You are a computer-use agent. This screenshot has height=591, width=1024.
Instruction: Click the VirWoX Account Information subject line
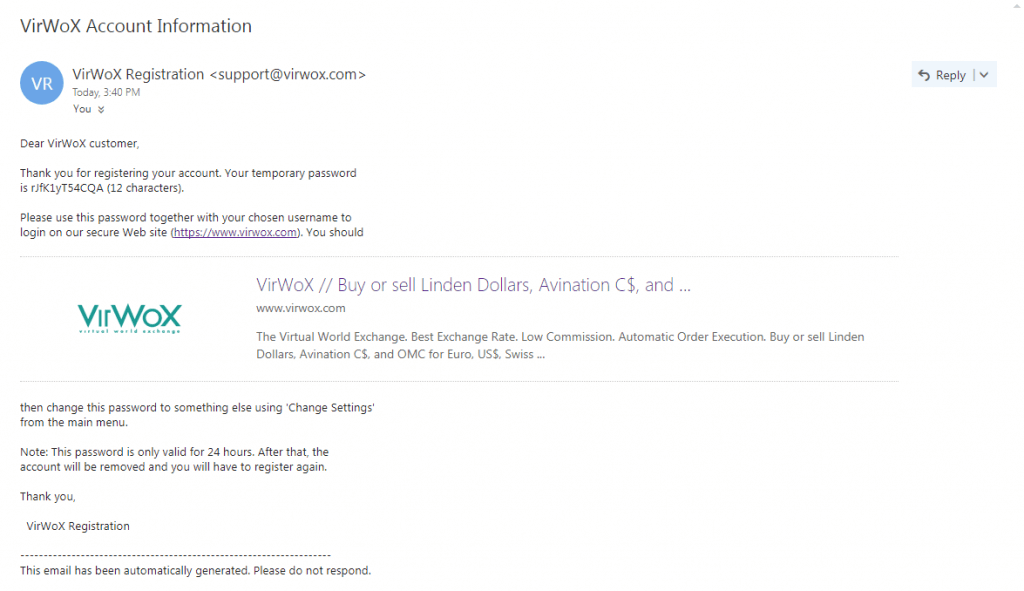pyautogui.click(x=136, y=26)
